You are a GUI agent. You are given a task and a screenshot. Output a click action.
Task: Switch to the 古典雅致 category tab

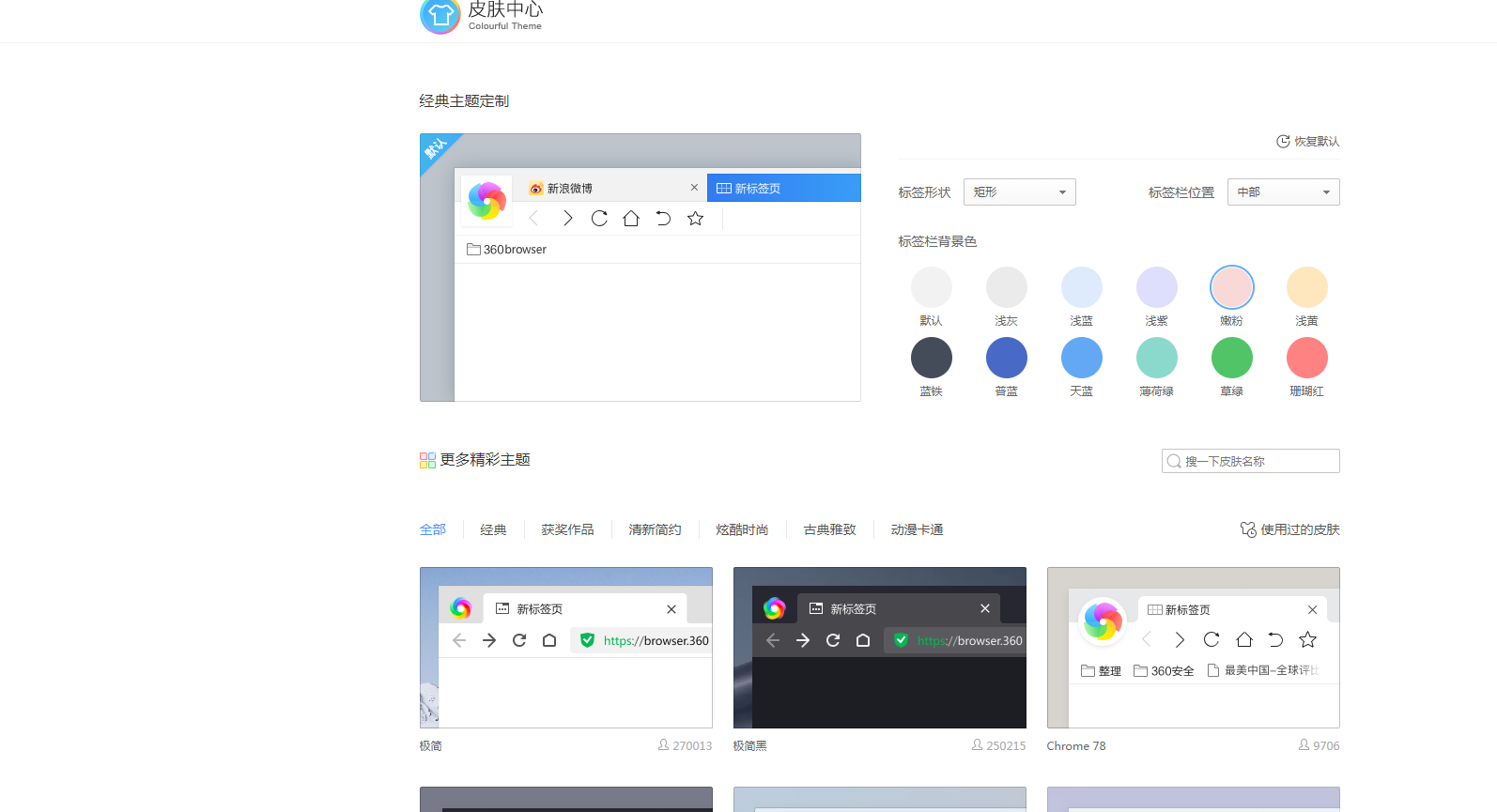[830, 529]
